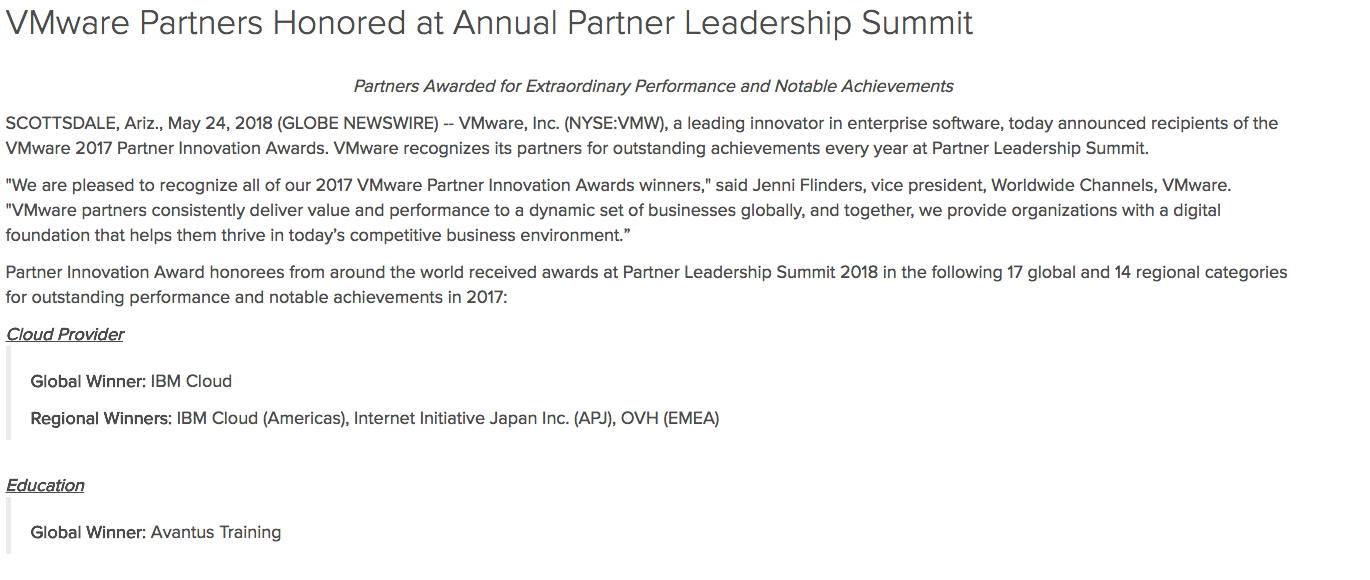Click the OVH (EMEA) regional winner
Image resolution: width=1370 pixels, height=580 pixels.
coord(670,418)
